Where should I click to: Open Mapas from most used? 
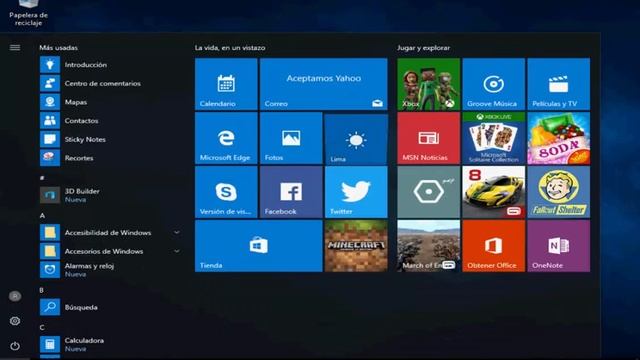(x=110, y=102)
